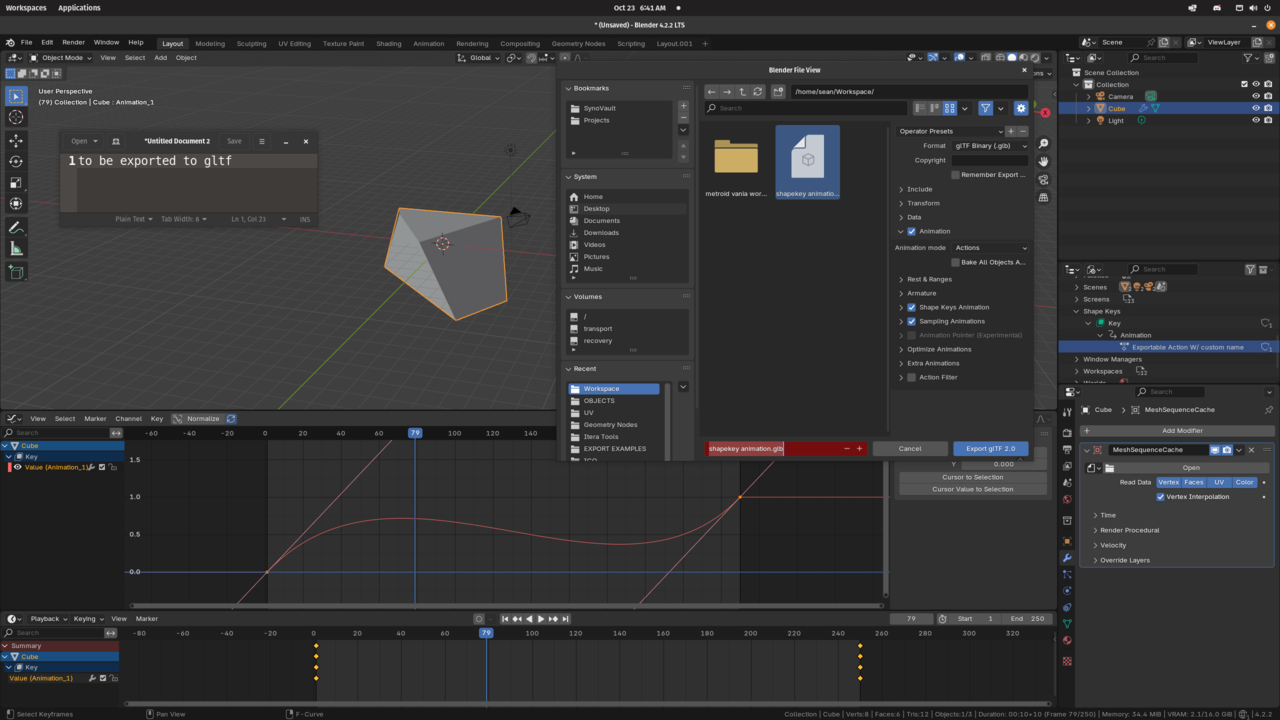The width and height of the screenshot is (1280, 720).
Task: Select the Transform tool
Action: (16, 204)
